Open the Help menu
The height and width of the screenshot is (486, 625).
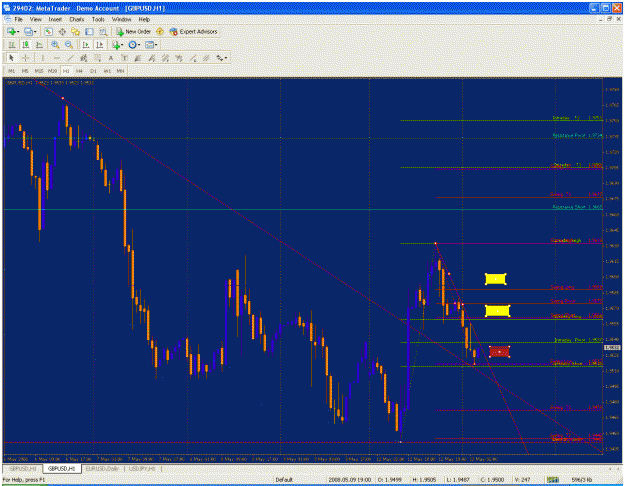[x=144, y=19]
